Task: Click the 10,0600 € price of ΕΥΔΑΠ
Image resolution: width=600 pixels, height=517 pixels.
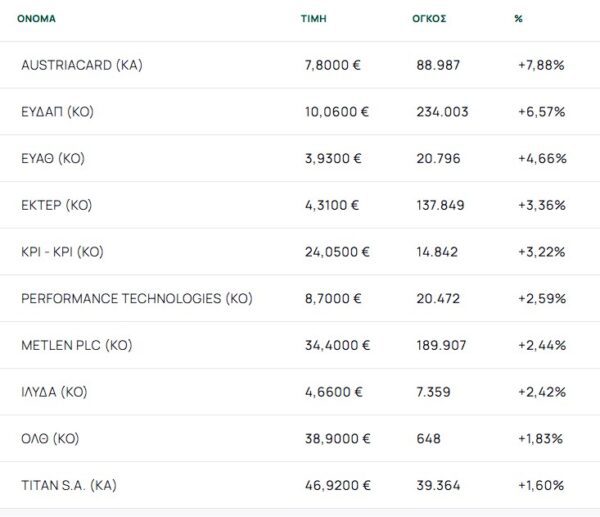Action: point(337,112)
